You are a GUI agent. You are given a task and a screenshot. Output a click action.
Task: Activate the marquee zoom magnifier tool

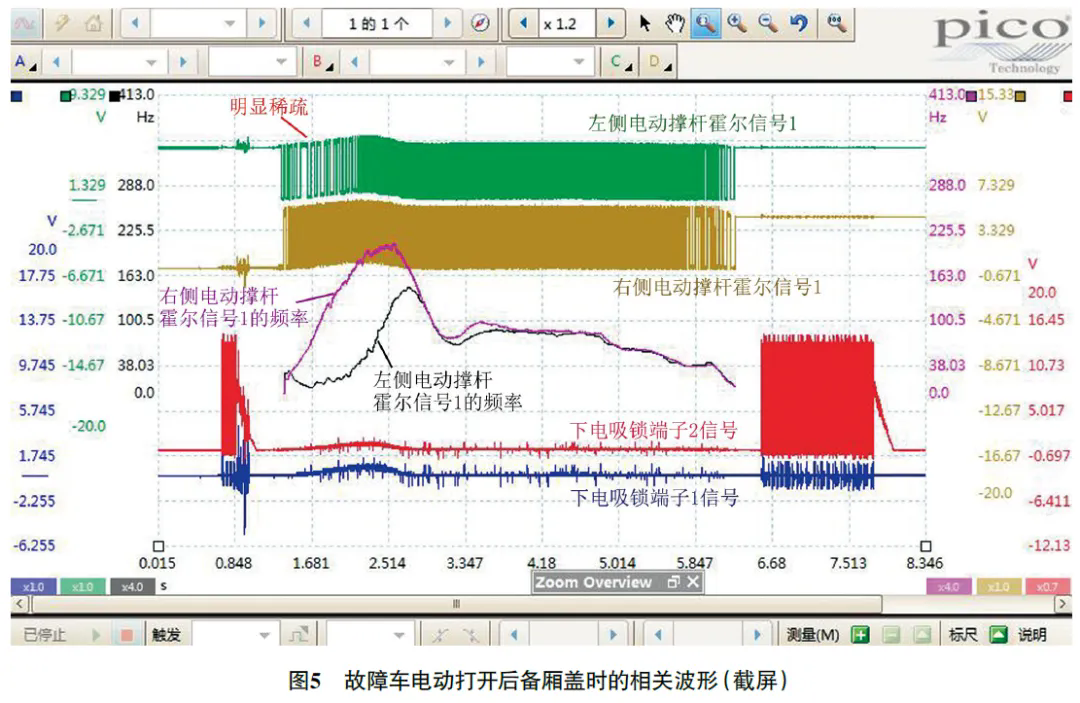[x=705, y=24]
